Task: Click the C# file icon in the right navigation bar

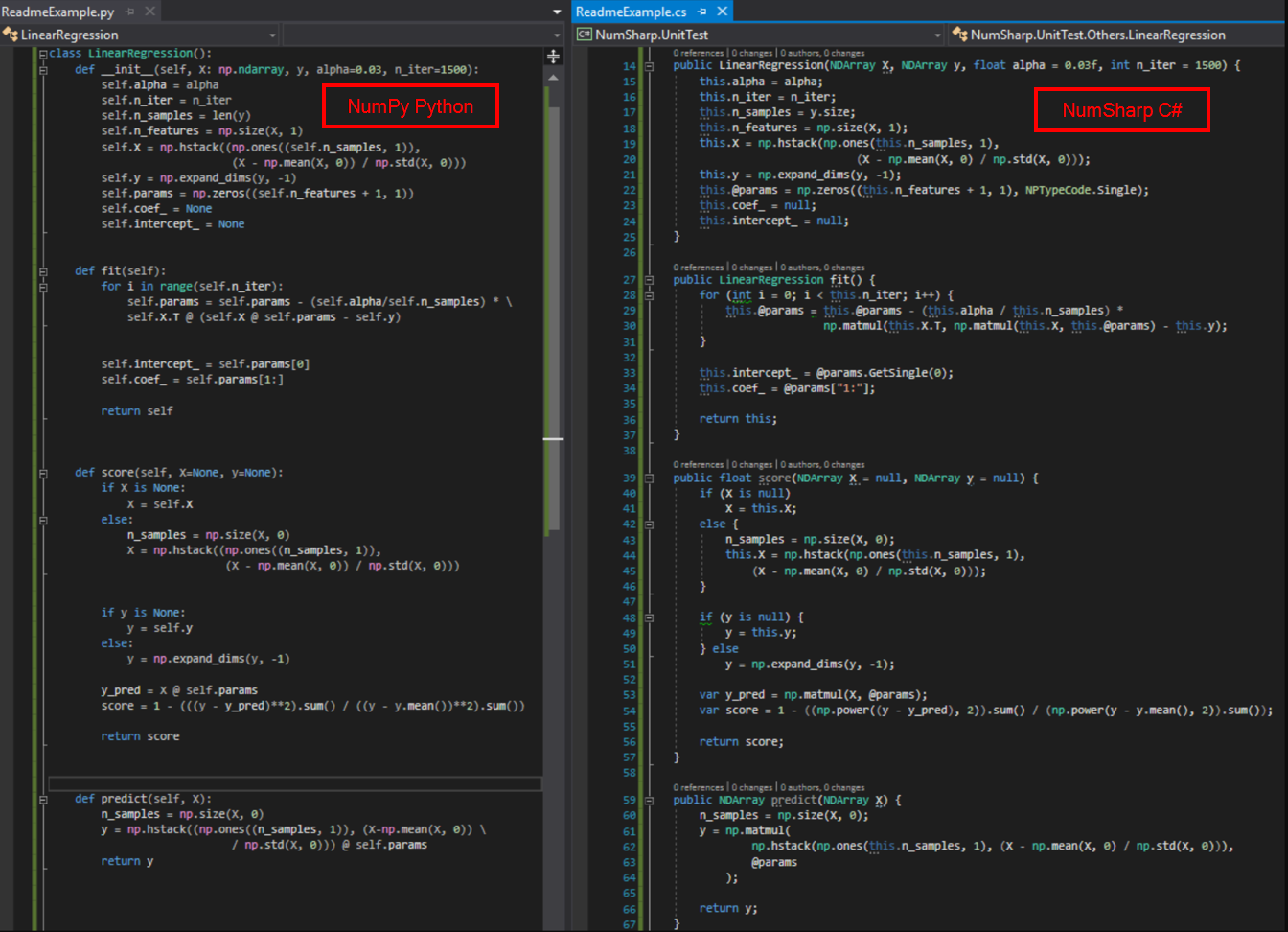Action: (583, 33)
